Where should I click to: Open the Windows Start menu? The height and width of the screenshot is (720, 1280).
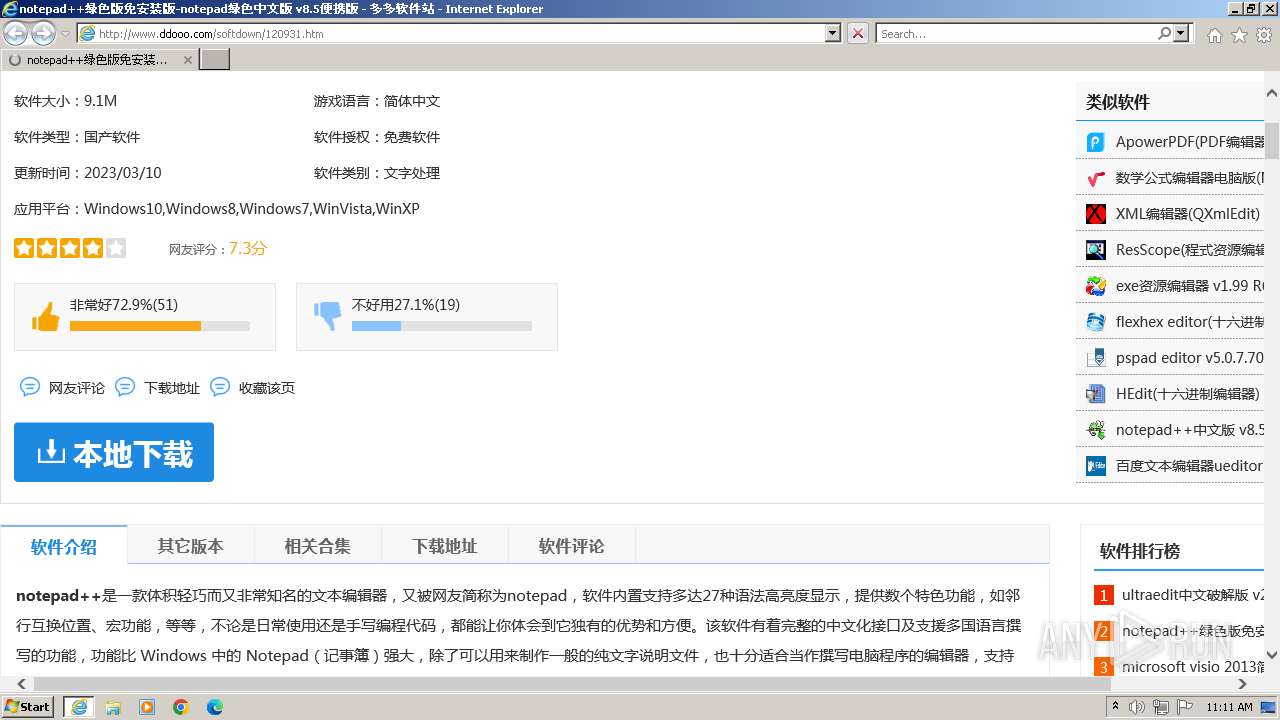click(28, 707)
